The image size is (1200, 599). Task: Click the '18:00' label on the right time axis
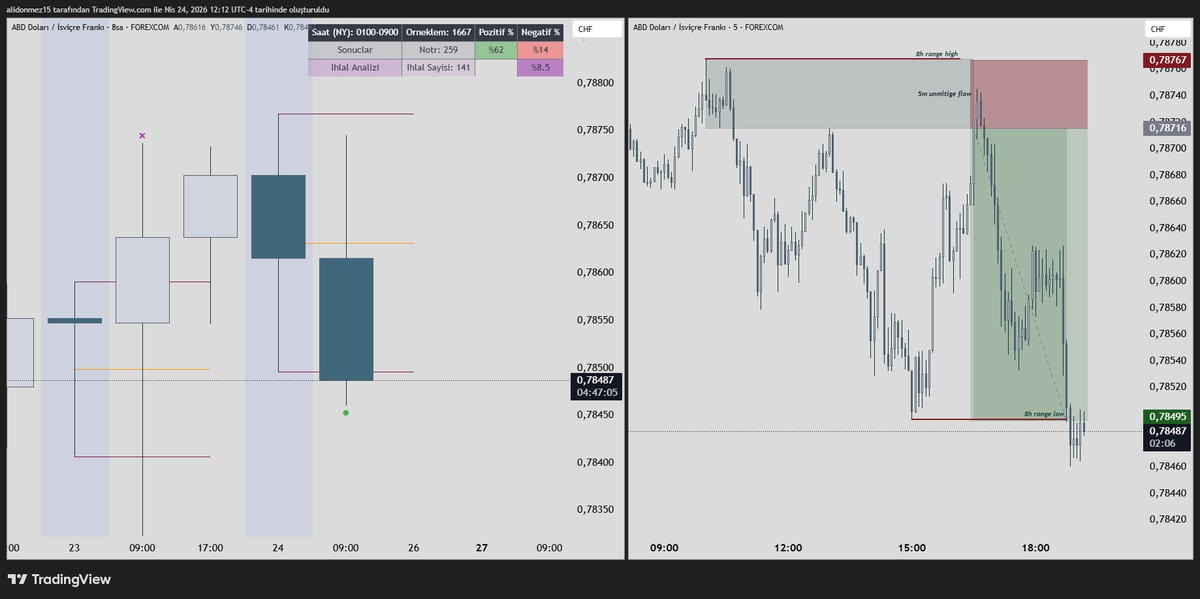pyautogui.click(x=1036, y=548)
